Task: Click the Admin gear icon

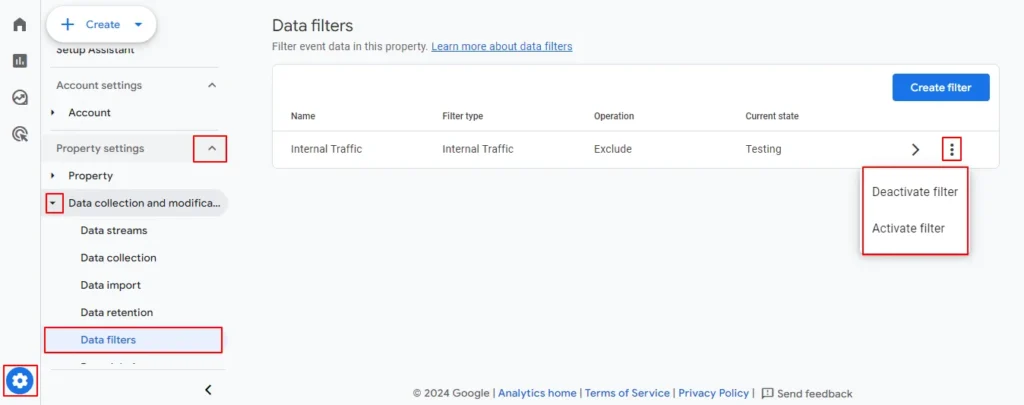Action: 20,380
